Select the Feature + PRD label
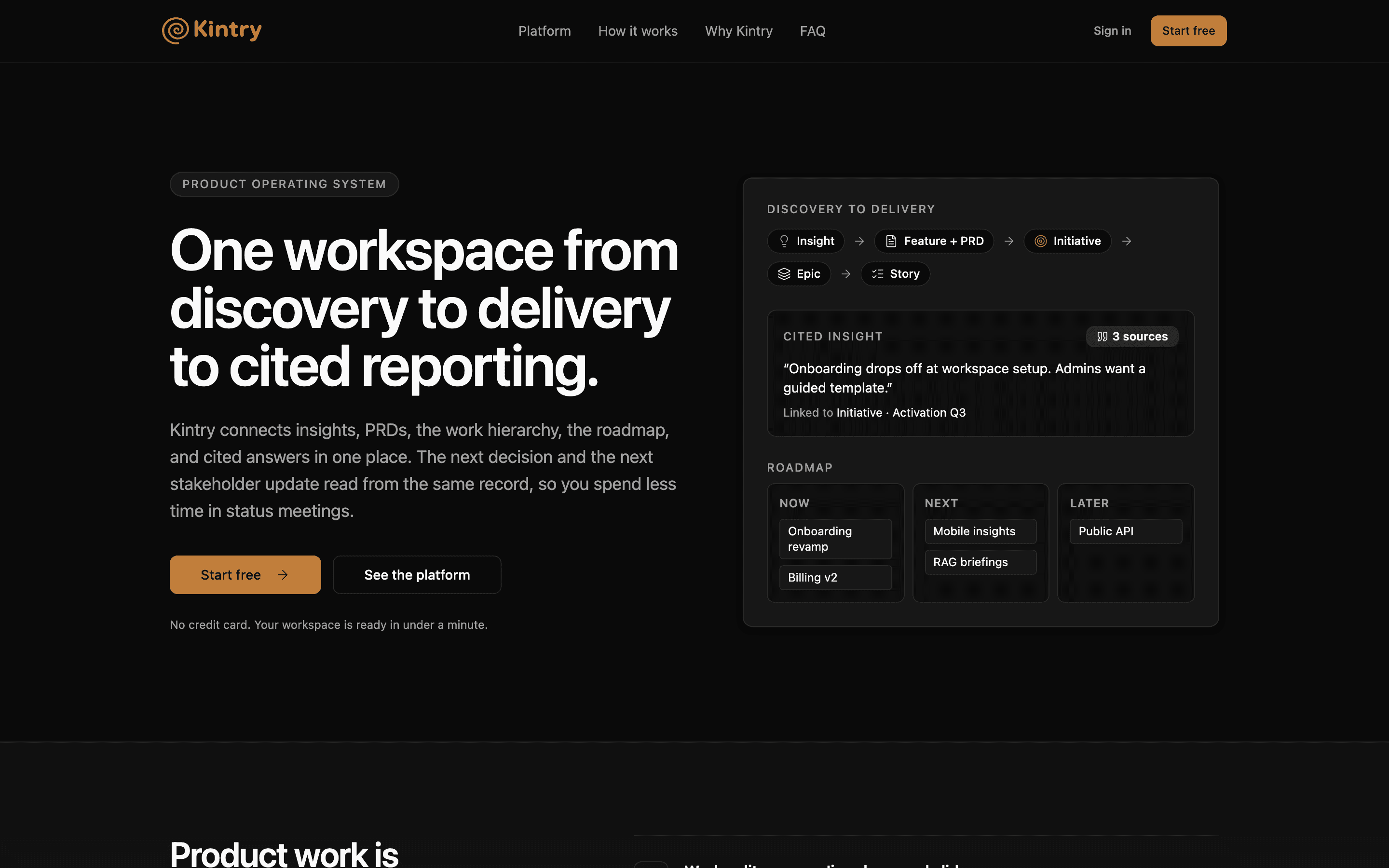1389x868 pixels. pos(943,241)
